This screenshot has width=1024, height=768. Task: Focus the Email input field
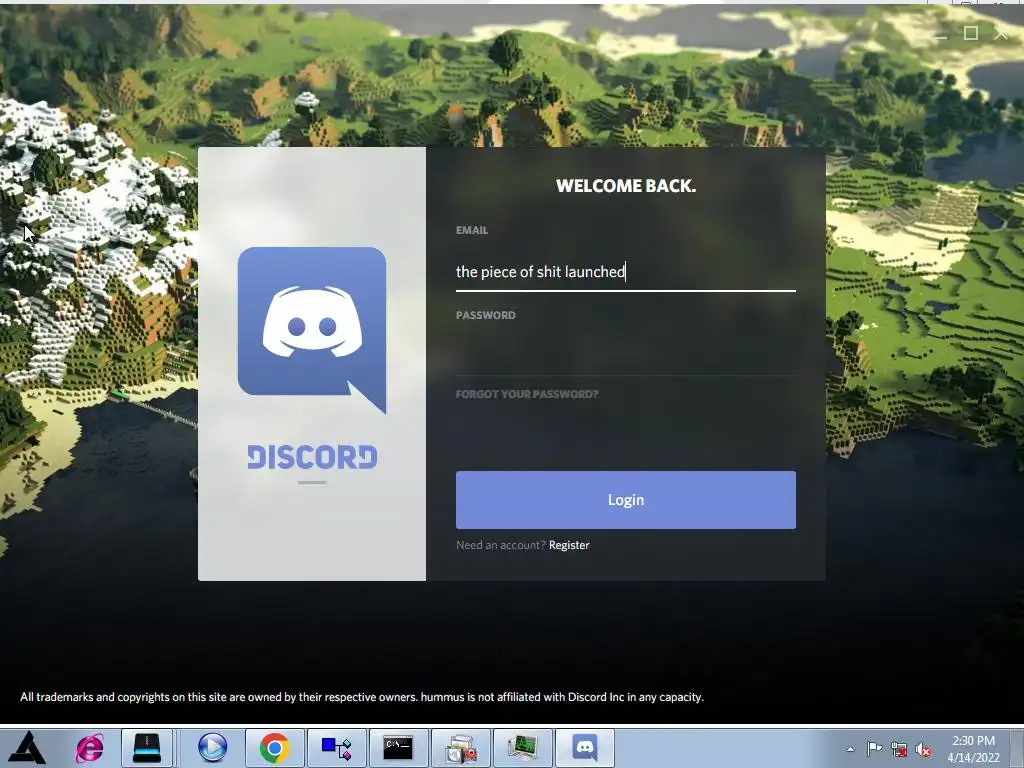click(626, 272)
